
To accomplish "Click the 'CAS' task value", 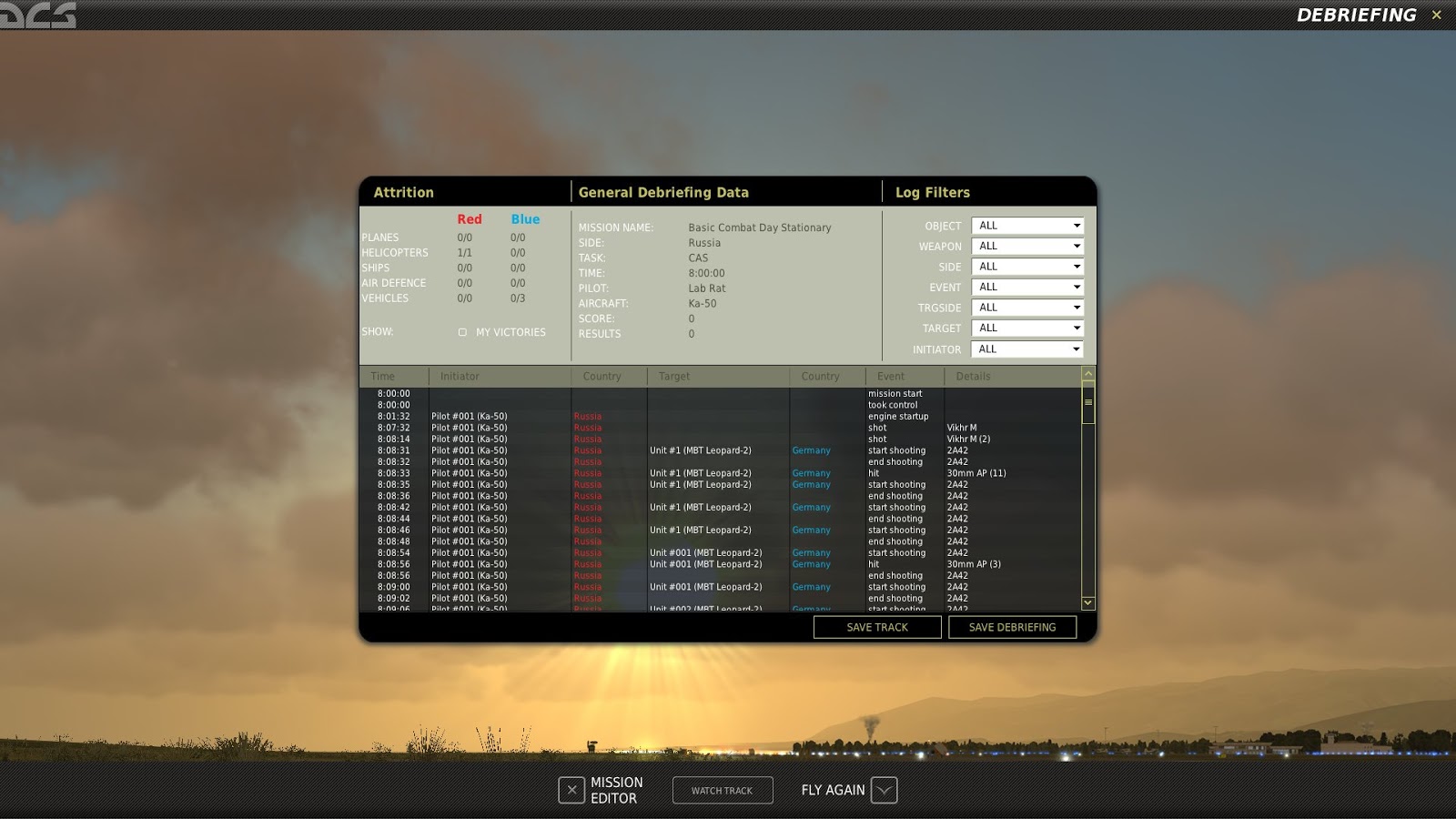I will [x=698, y=258].
